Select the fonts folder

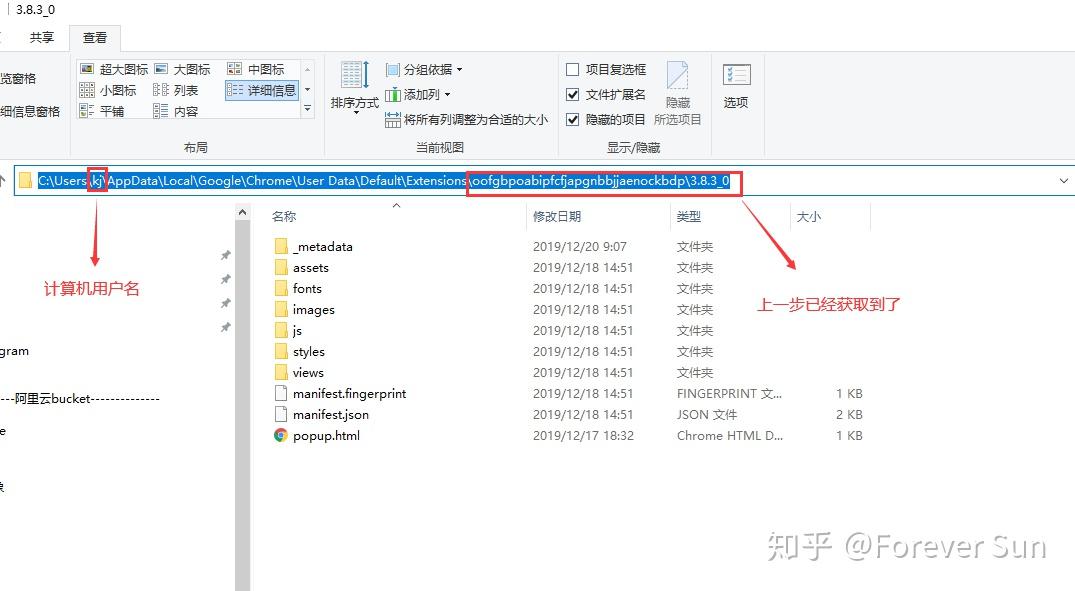[x=298, y=289]
